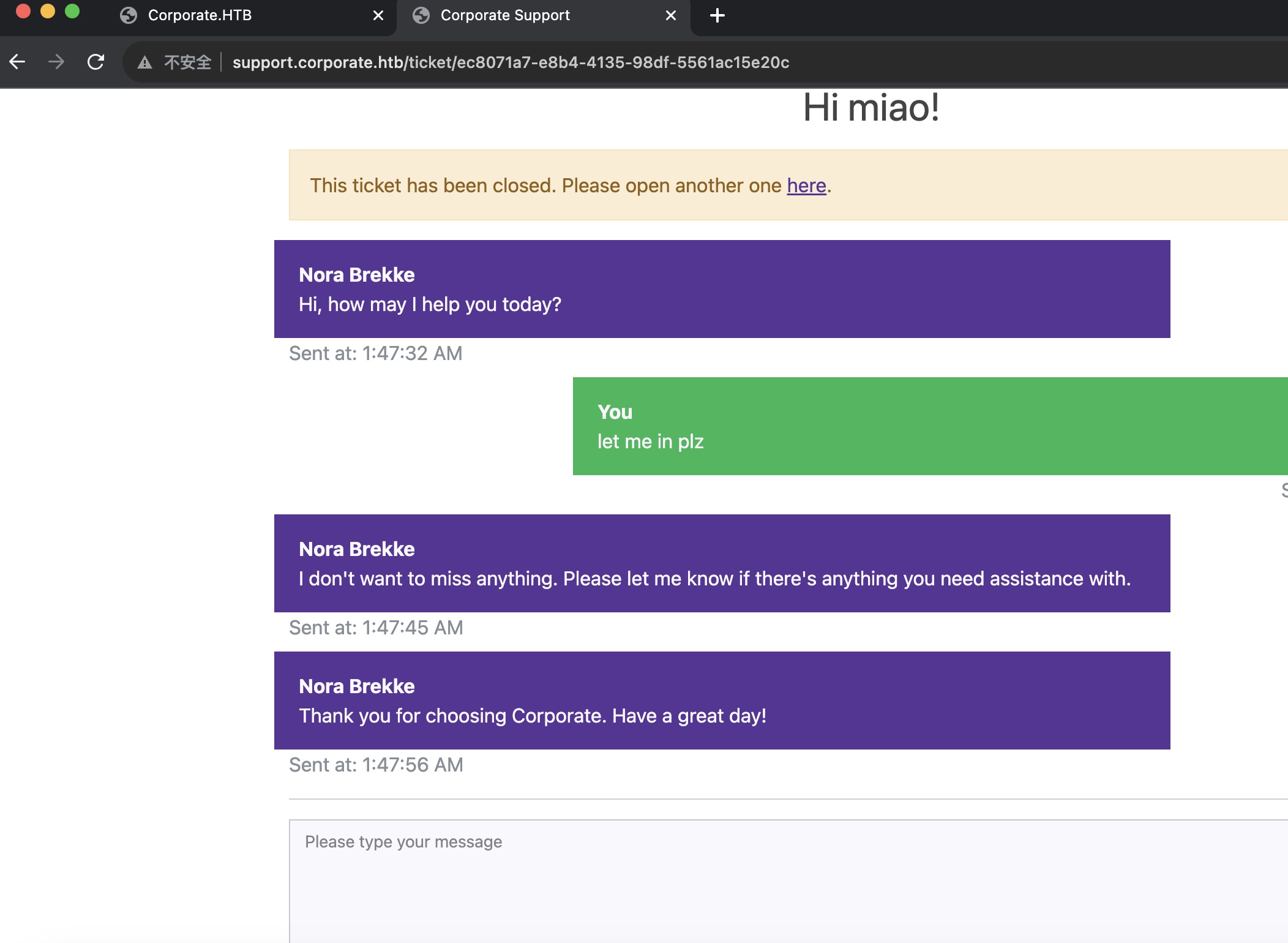Reload the support ticket page
The image size is (1288, 943).
96,62
